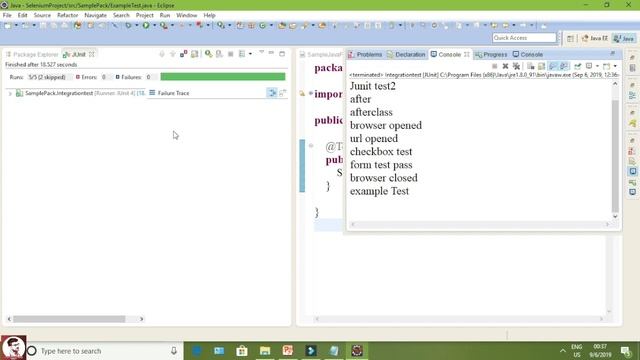Viewport: 640px width, 360px height.
Task: Open the Run Last Tool dropdown arrow
Action: click(x=172, y=25)
